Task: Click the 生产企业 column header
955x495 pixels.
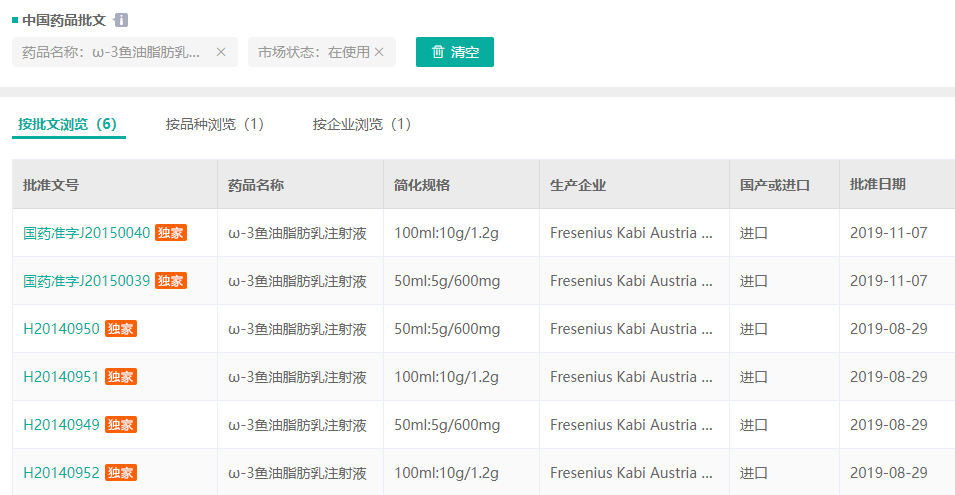Action: (x=578, y=185)
